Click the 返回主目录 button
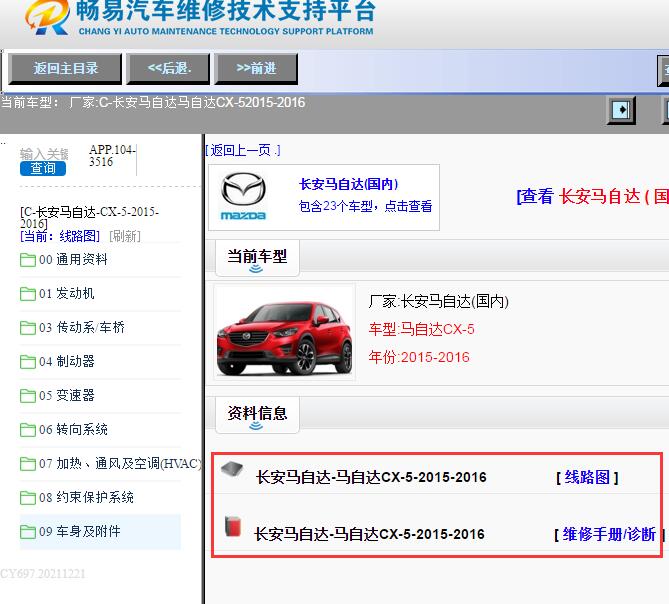Image resolution: width=669 pixels, height=604 pixels. pyautogui.click(x=65, y=69)
